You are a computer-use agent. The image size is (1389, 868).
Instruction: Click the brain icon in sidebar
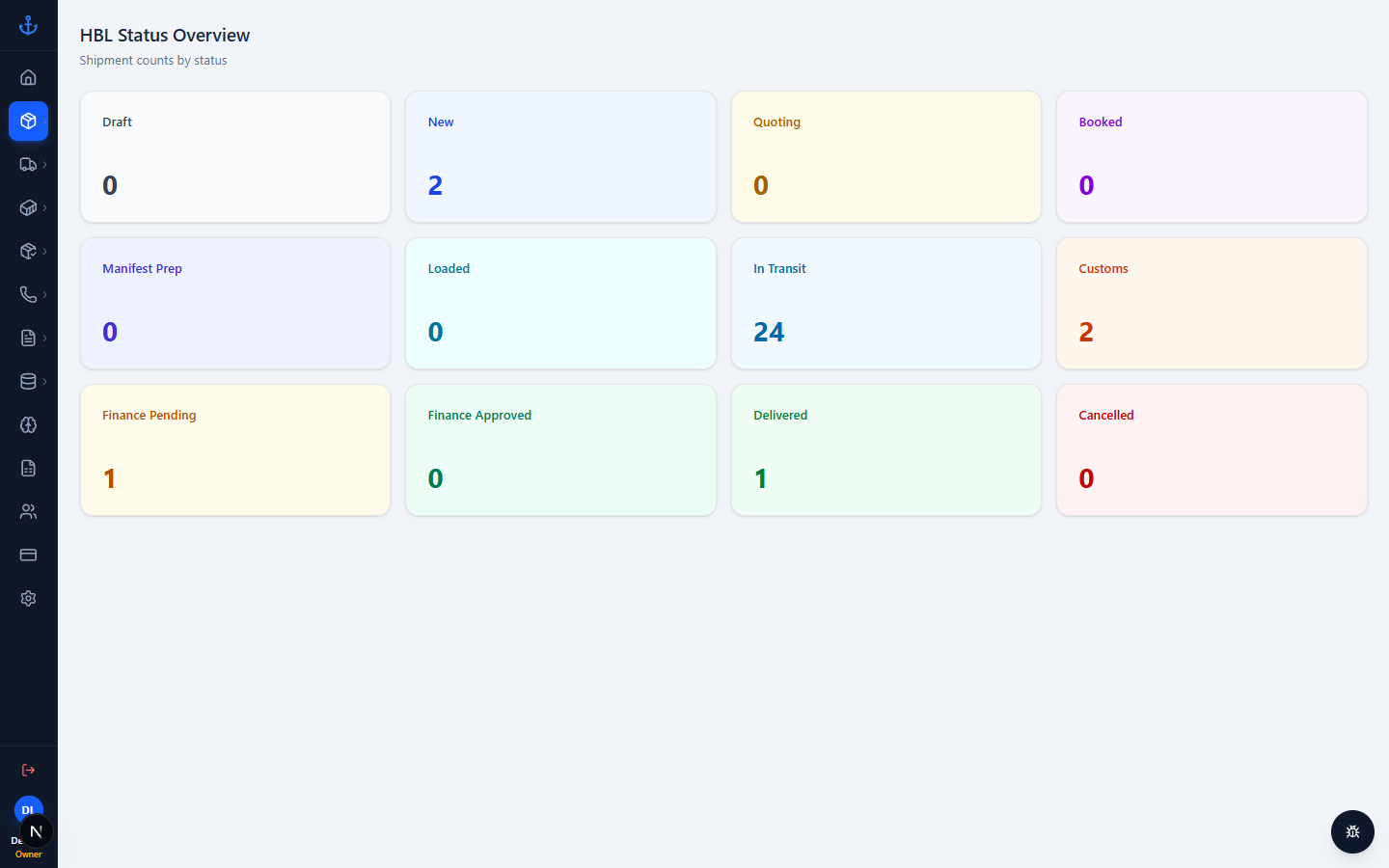(28, 424)
